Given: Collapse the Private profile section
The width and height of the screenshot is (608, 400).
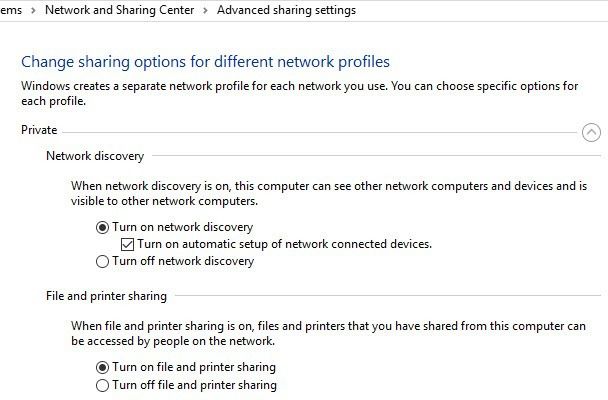Looking at the screenshot, I should [x=590, y=131].
